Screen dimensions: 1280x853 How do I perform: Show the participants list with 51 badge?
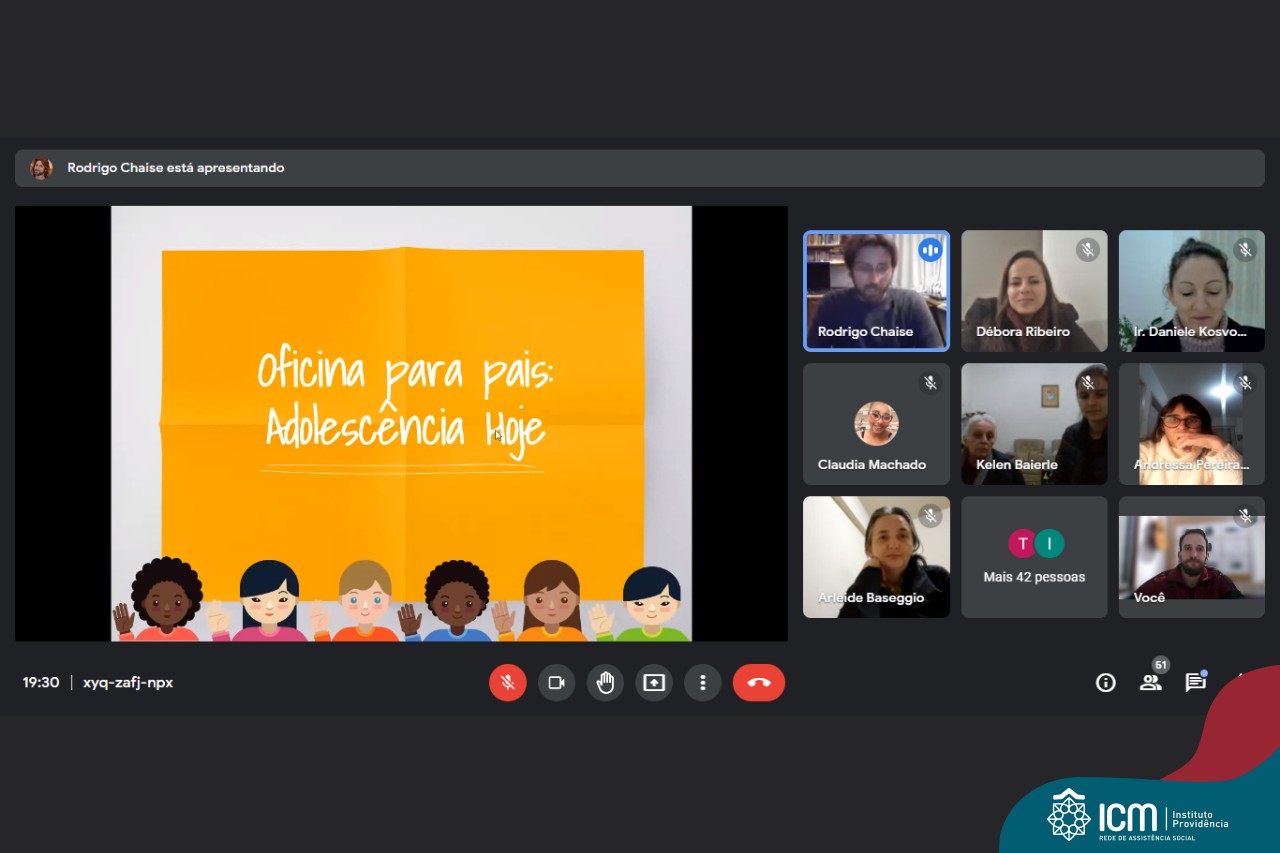1151,682
